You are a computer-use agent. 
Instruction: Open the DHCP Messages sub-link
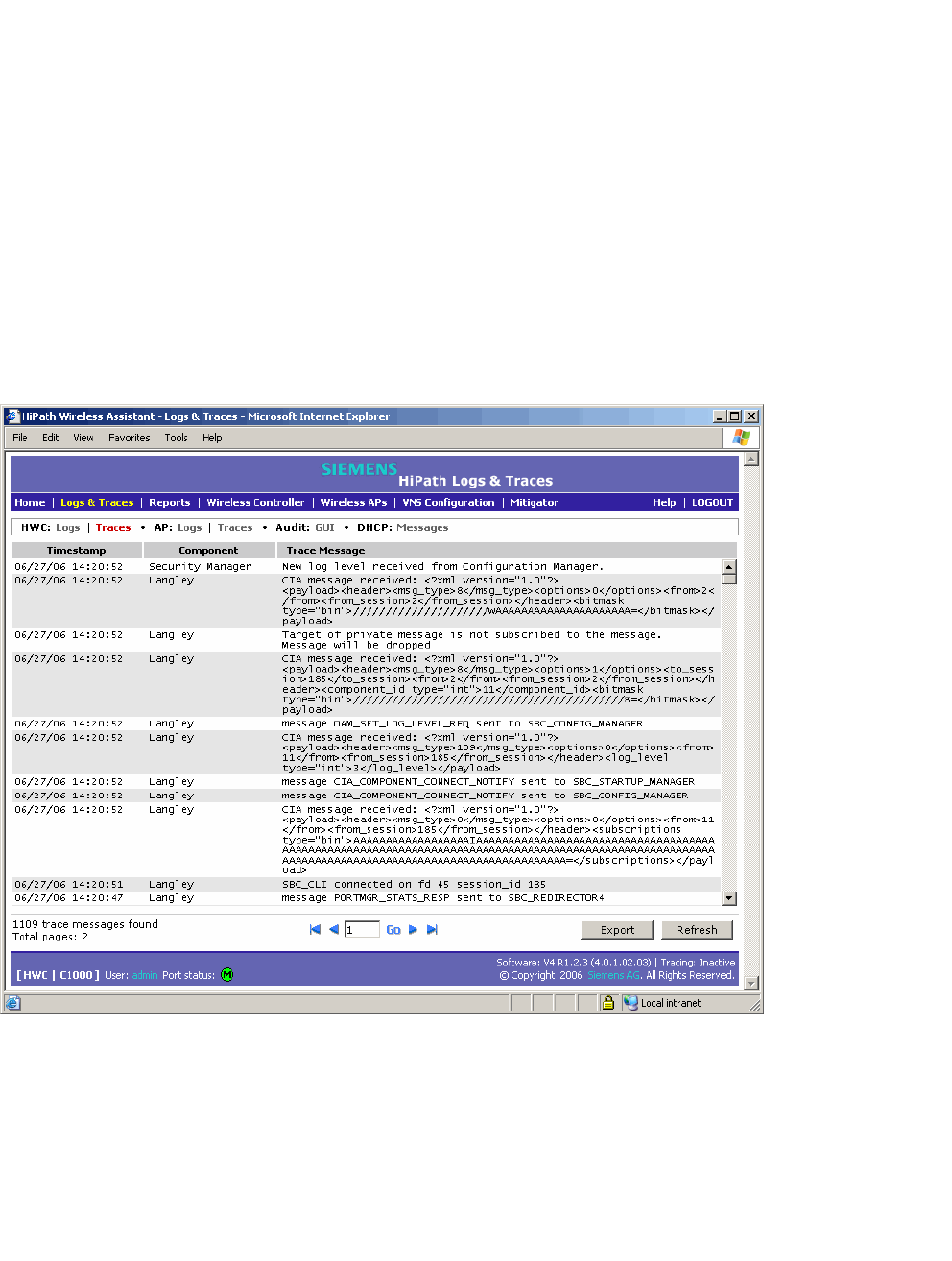point(422,528)
